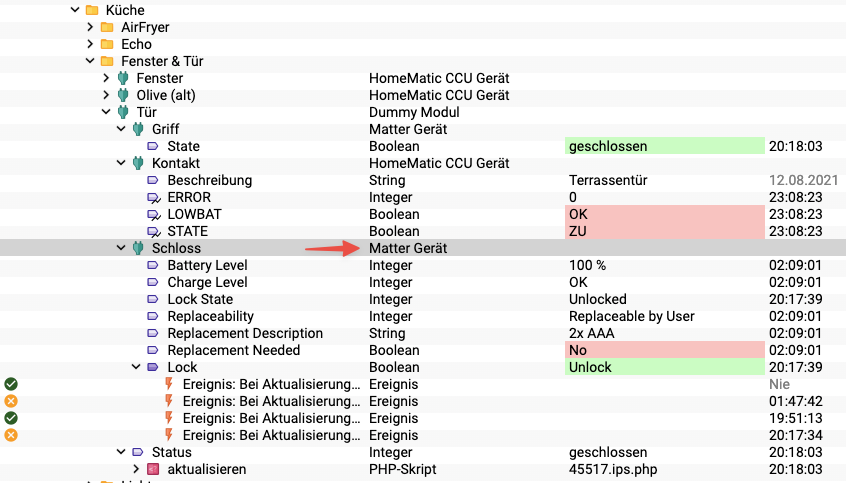Click the aktualisieren PHP script icon
Image resolution: width=846 pixels, height=483 pixels.
[153, 469]
